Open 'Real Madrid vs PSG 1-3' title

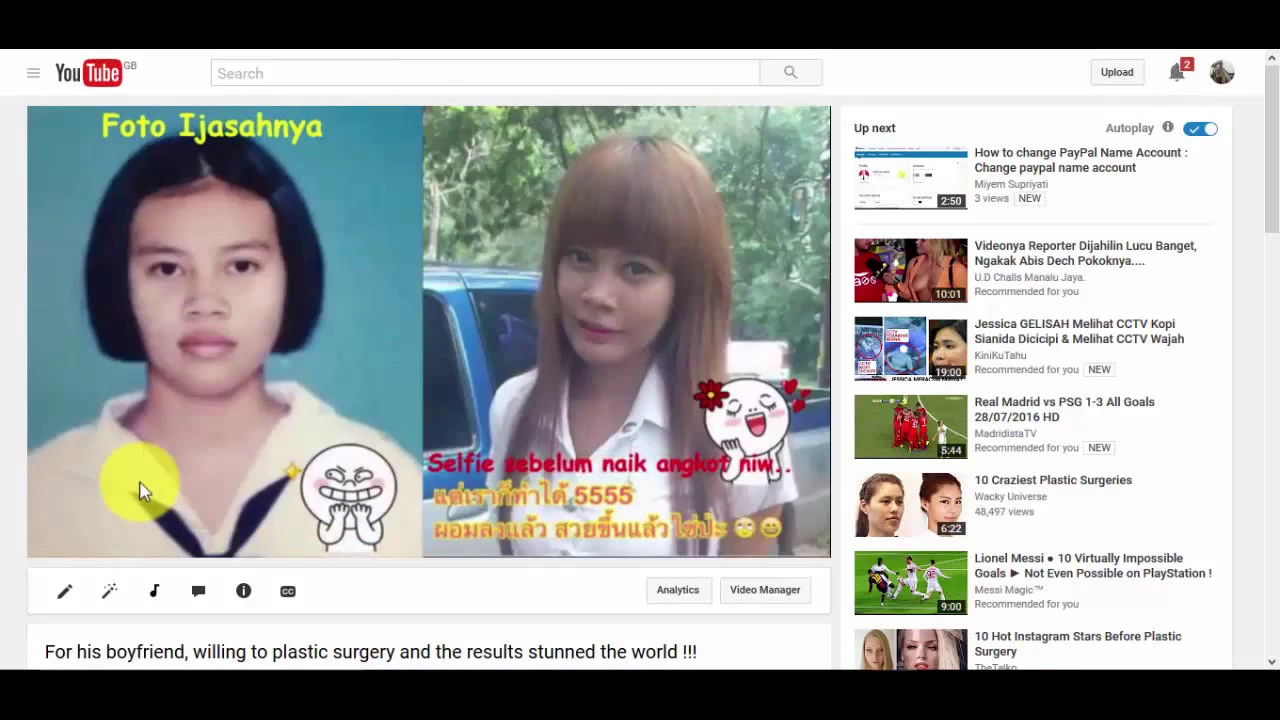1064,409
